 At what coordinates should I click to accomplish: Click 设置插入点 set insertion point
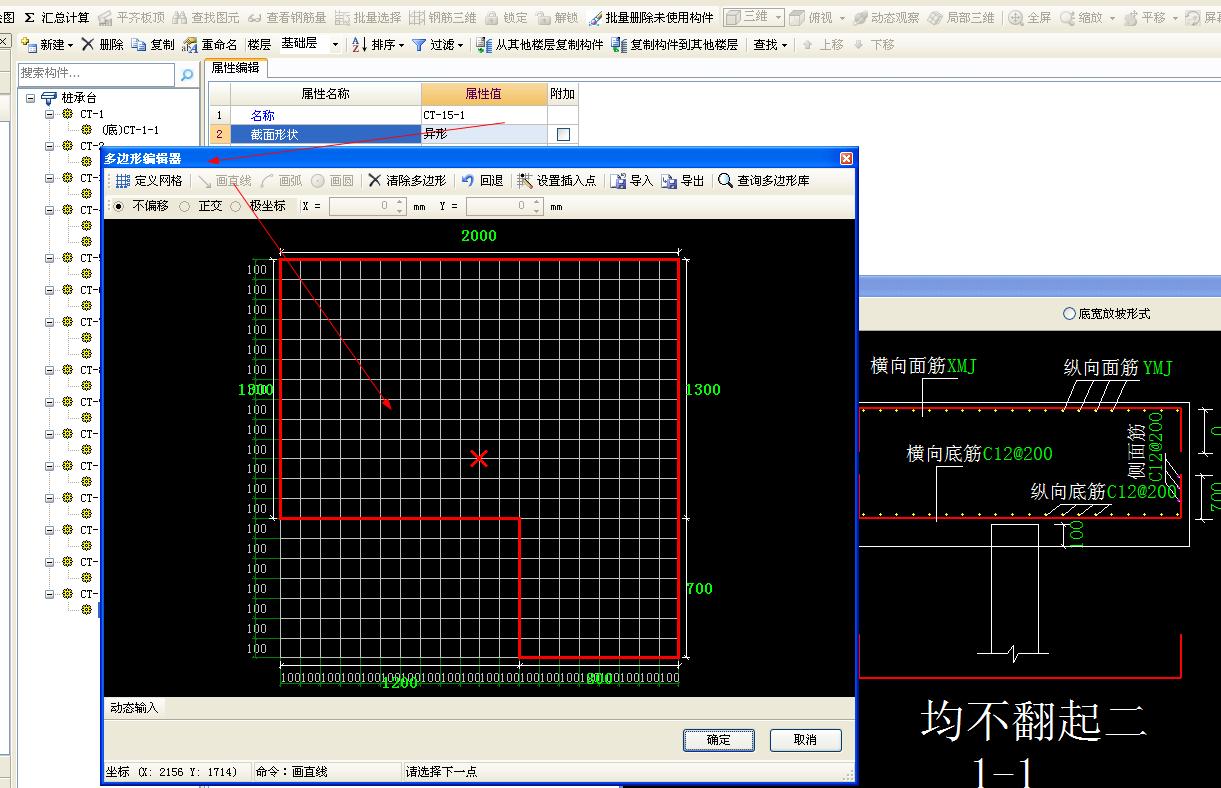[x=557, y=181]
